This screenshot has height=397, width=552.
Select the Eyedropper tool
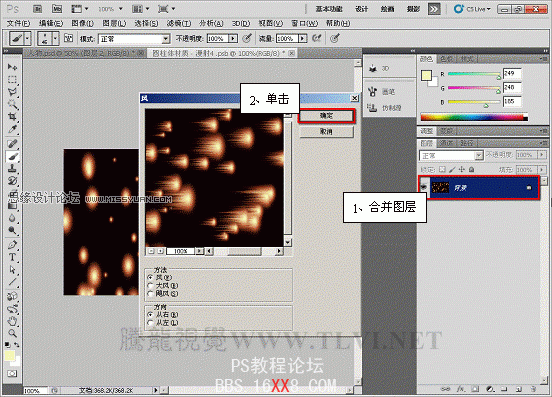point(12,129)
